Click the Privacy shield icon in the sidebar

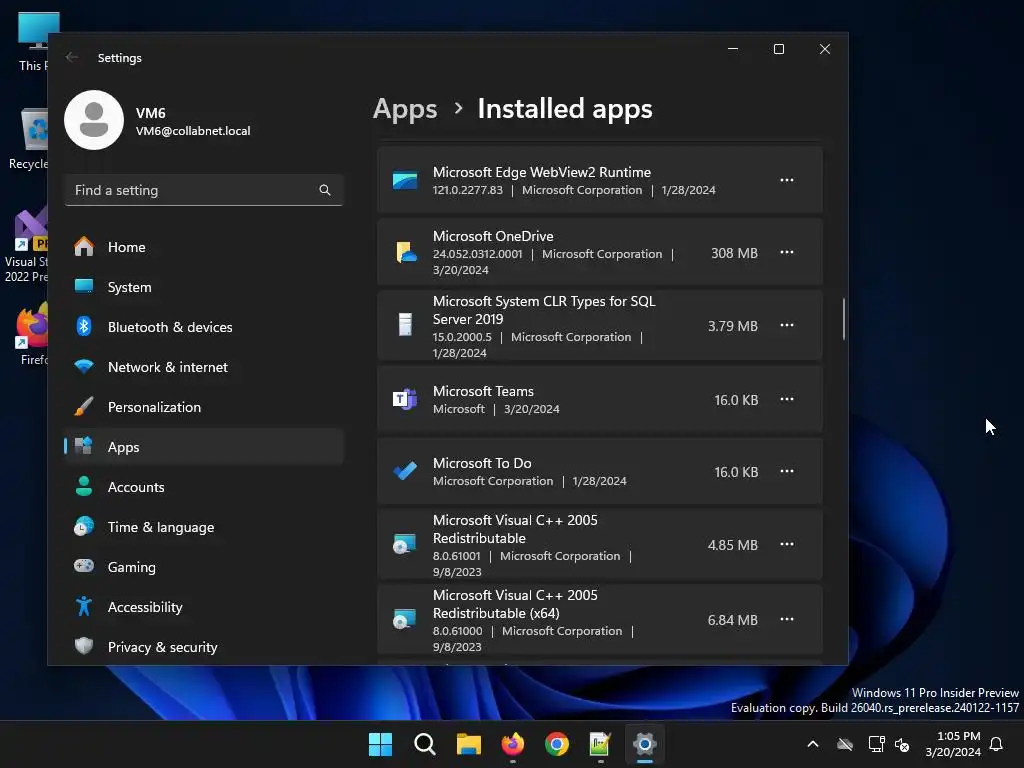[x=84, y=646]
